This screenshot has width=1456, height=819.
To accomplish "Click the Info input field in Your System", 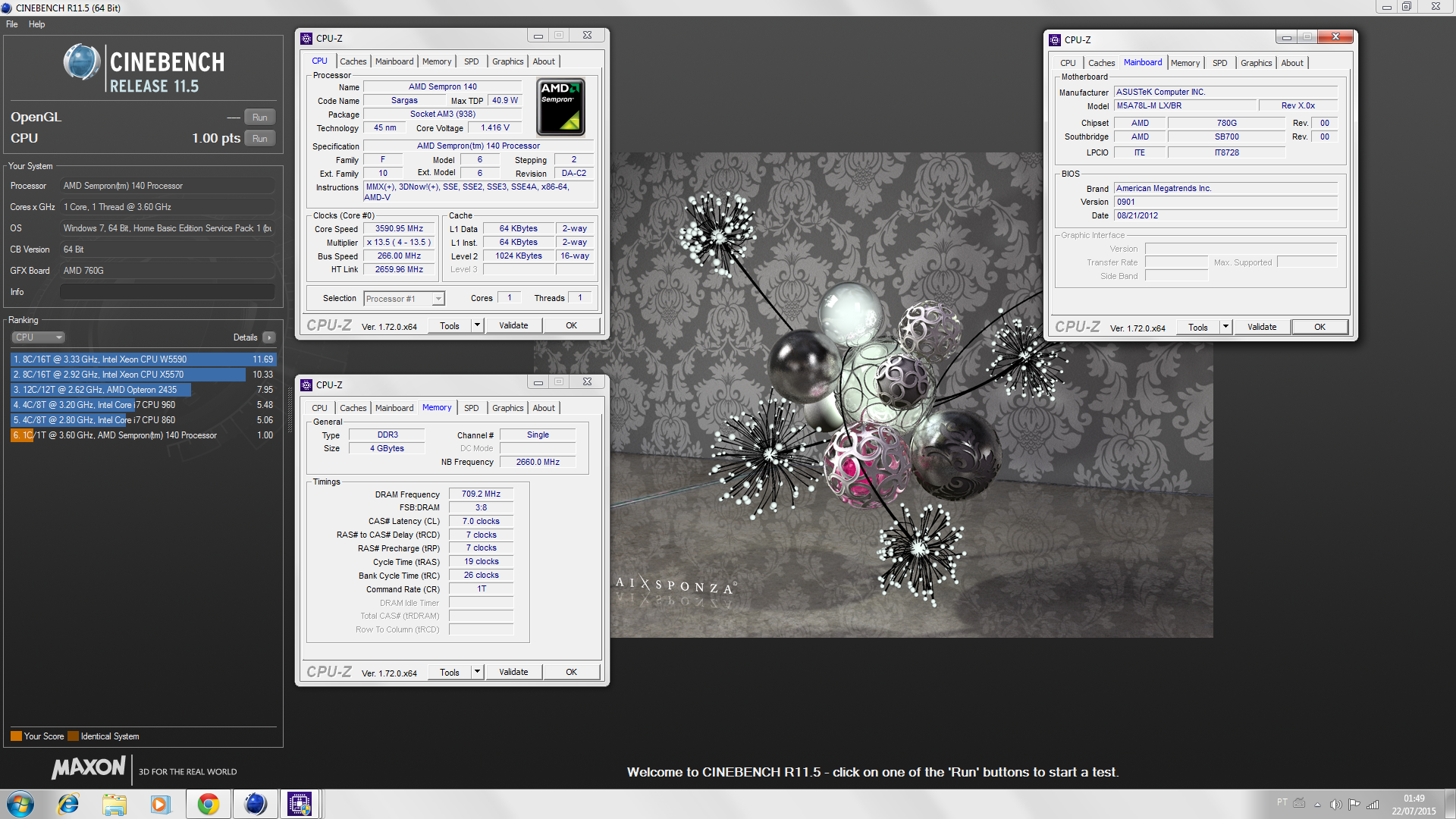I will [x=167, y=292].
